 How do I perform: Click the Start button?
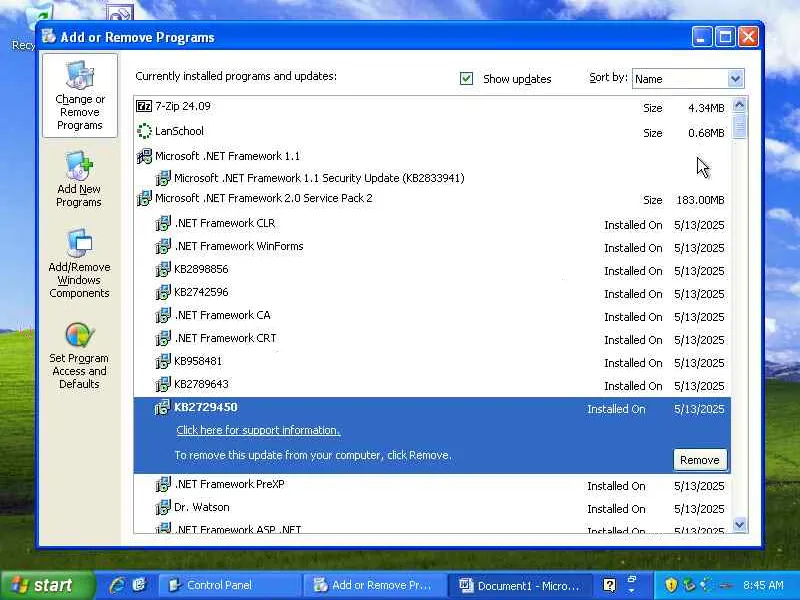47,585
